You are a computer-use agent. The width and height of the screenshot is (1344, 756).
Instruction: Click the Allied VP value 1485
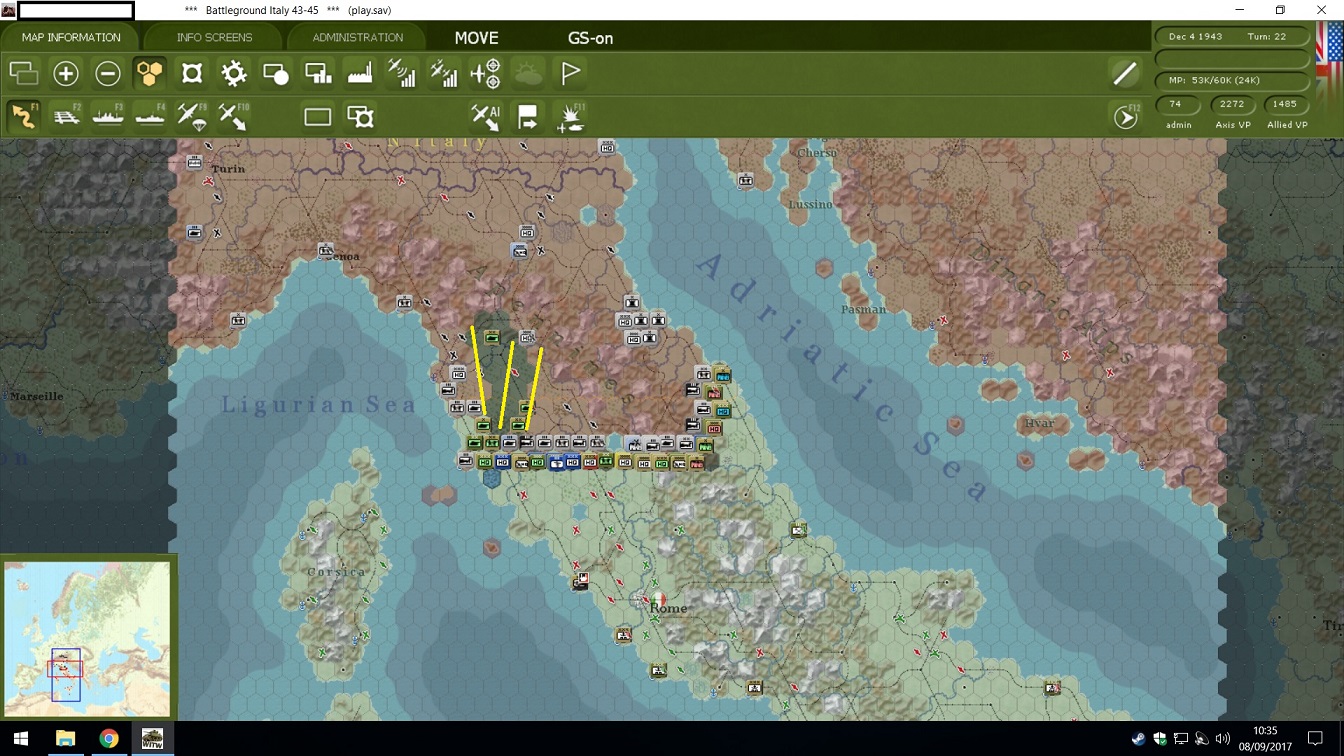tap(1285, 104)
